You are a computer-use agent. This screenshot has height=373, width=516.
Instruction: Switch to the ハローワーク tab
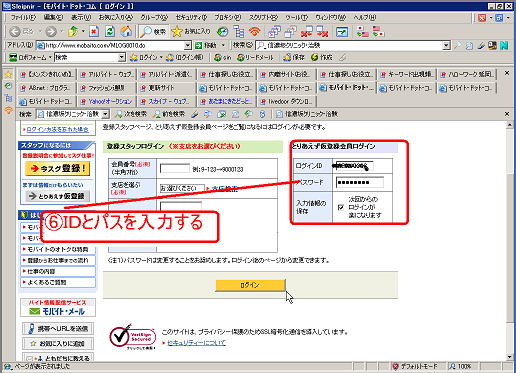(x=466, y=74)
